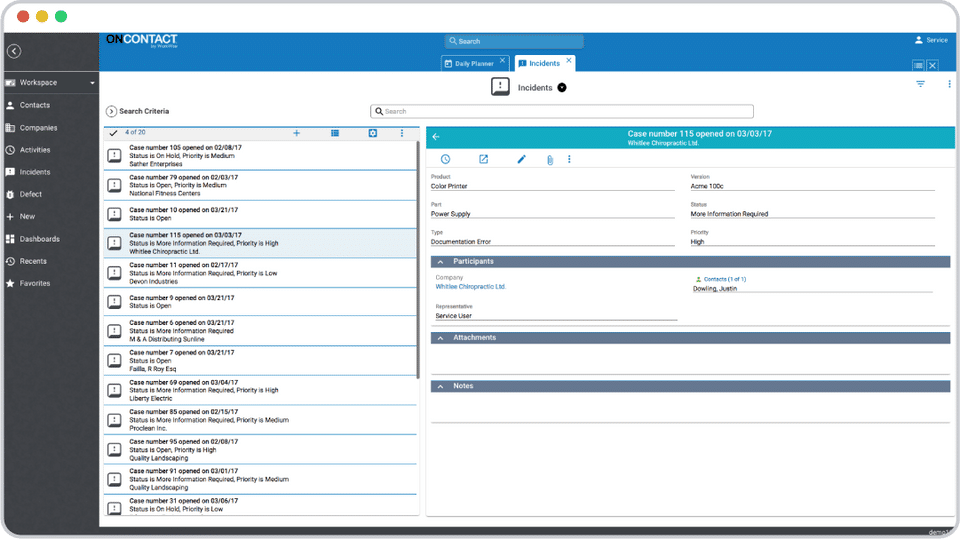Open record in new window icon
This screenshot has height=539, width=960.
(484, 159)
